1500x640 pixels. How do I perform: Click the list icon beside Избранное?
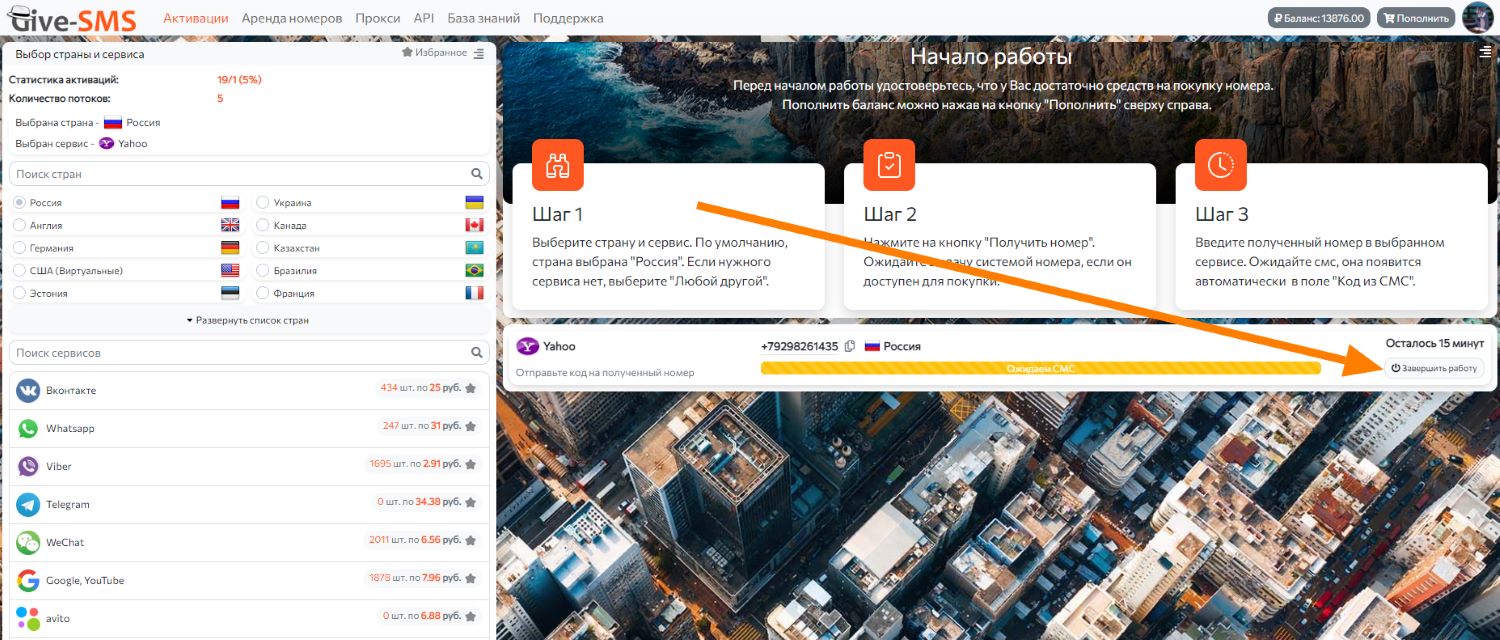(x=479, y=54)
